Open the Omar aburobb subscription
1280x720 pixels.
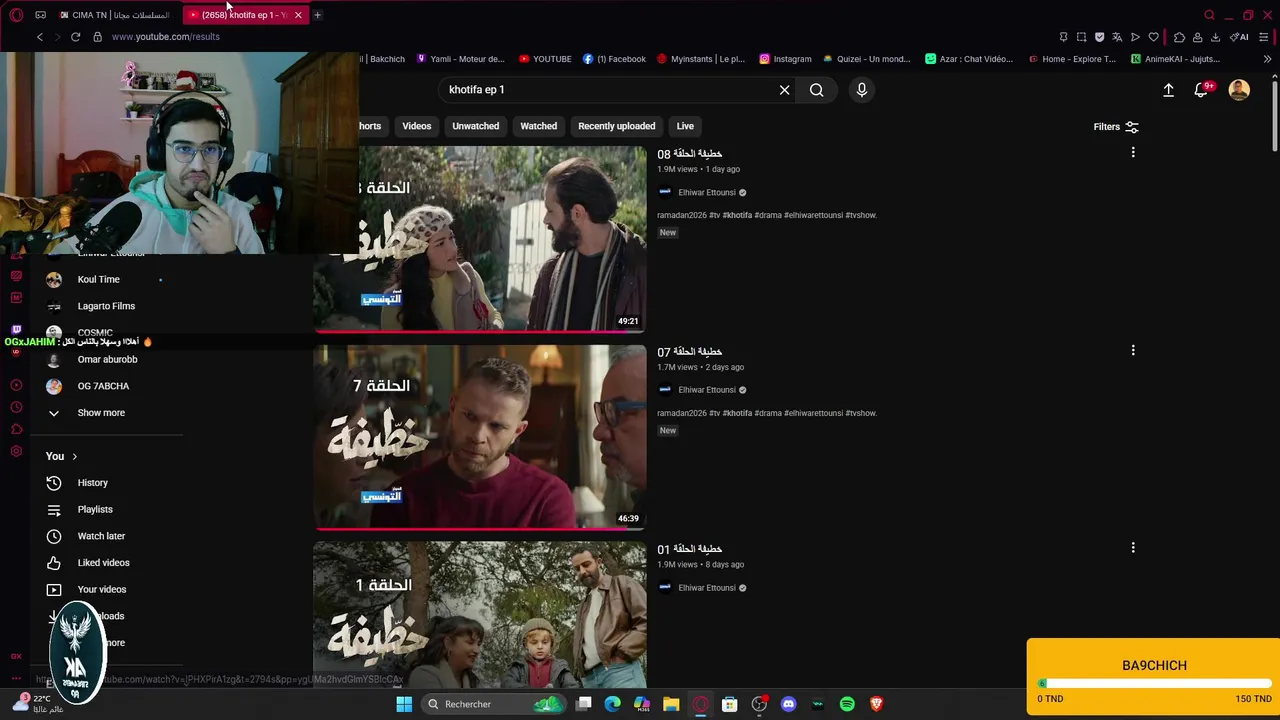pyautogui.click(x=107, y=360)
